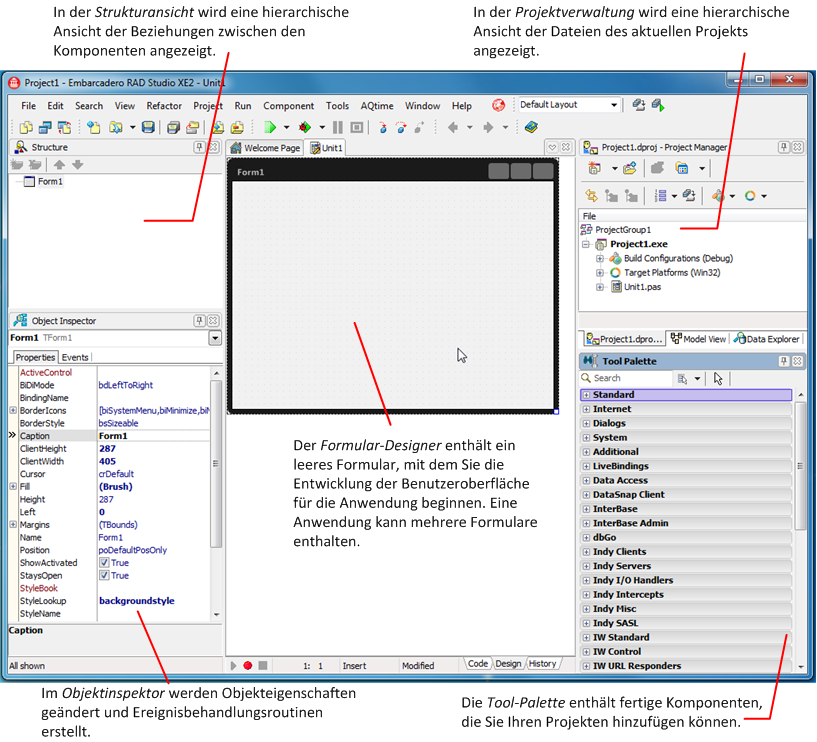
Task: Click the Object Inspector vertical scrollbar
Action: click(x=216, y=492)
